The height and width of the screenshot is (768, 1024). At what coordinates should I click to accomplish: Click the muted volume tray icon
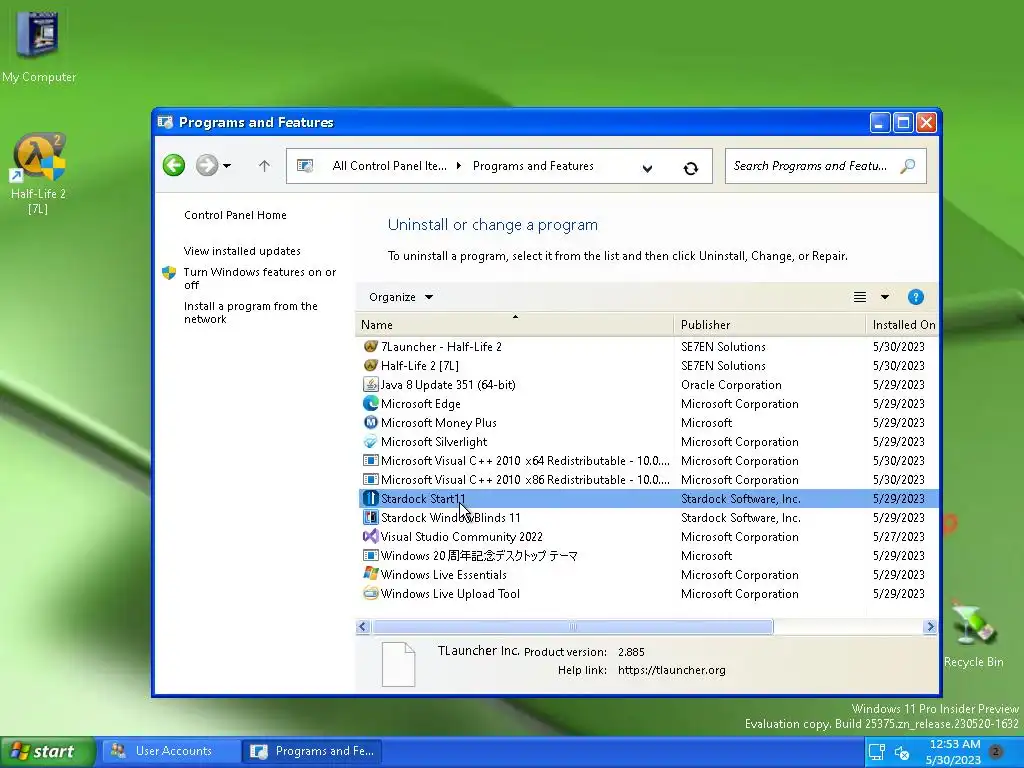(x=902, y=753)
